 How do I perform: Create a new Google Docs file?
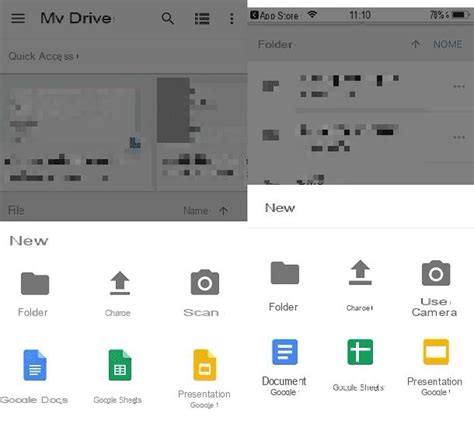pyautogui.click(x=35, y=377)
